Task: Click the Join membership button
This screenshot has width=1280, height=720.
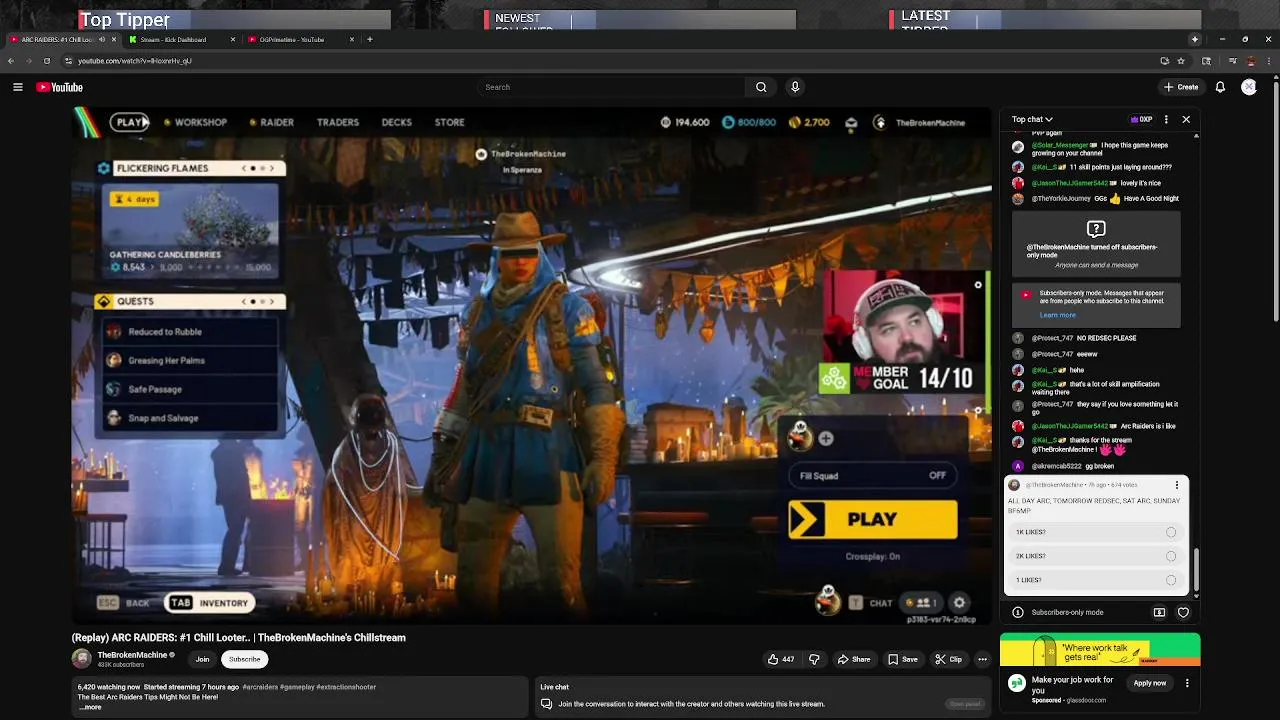Action: (202, 659)
